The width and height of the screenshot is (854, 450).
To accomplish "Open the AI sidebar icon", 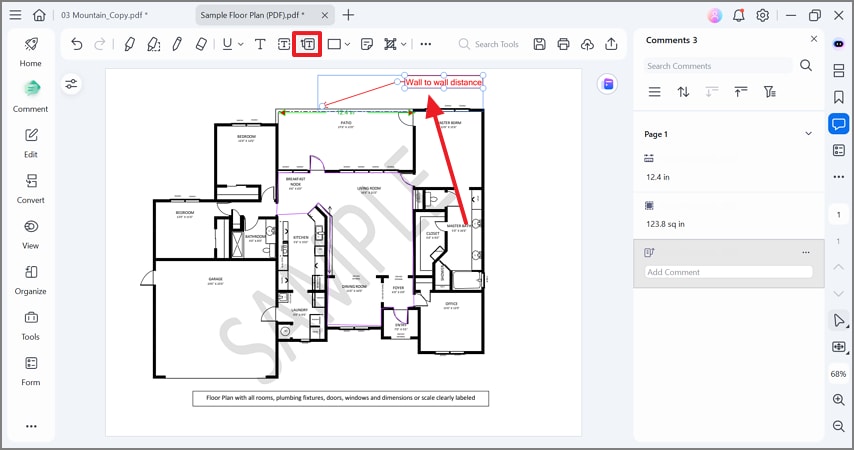I will (x=839, y=44).
